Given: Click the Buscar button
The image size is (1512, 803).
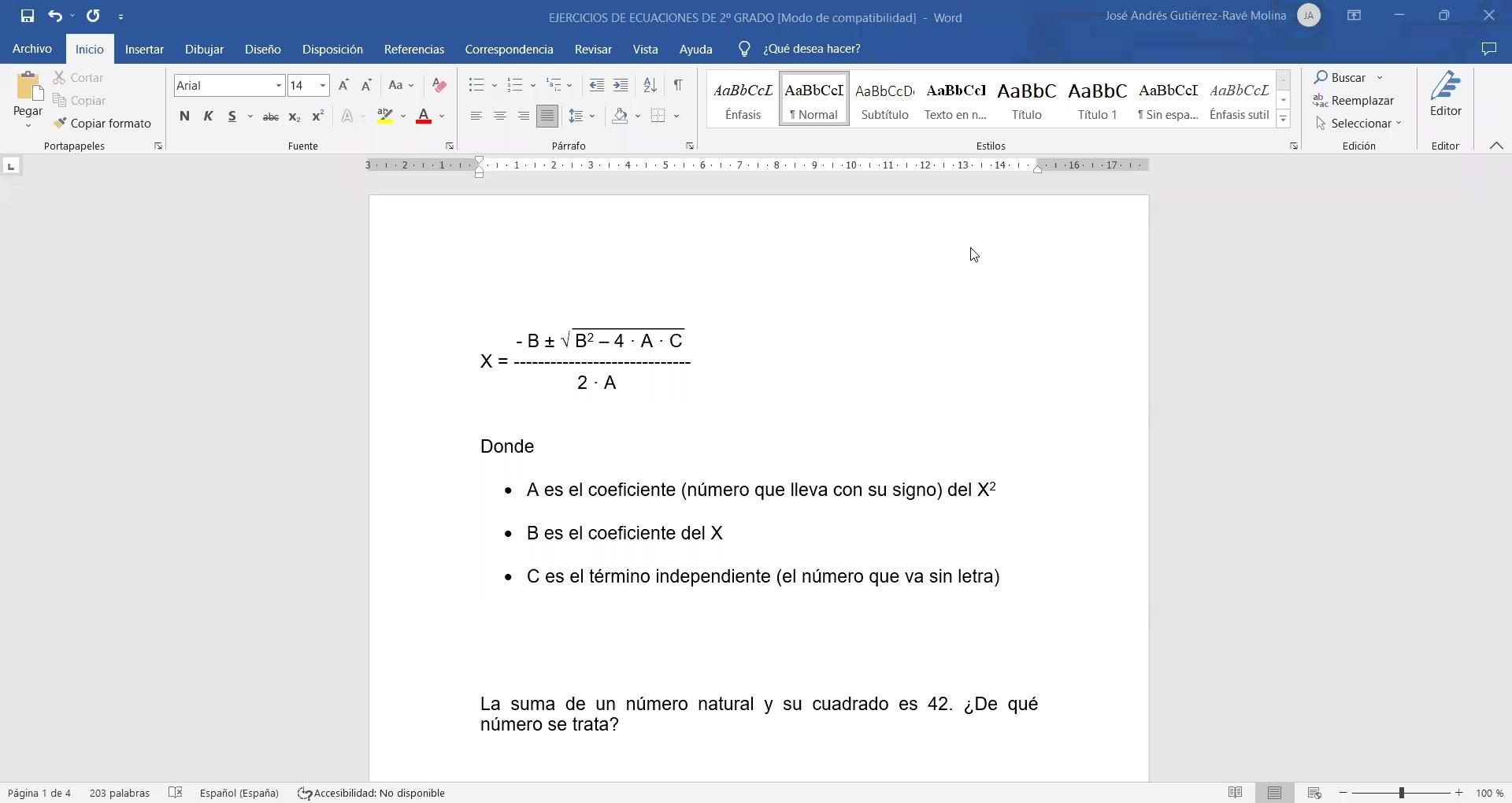Looking at the screenshot, I should [x=1340, y=78].
